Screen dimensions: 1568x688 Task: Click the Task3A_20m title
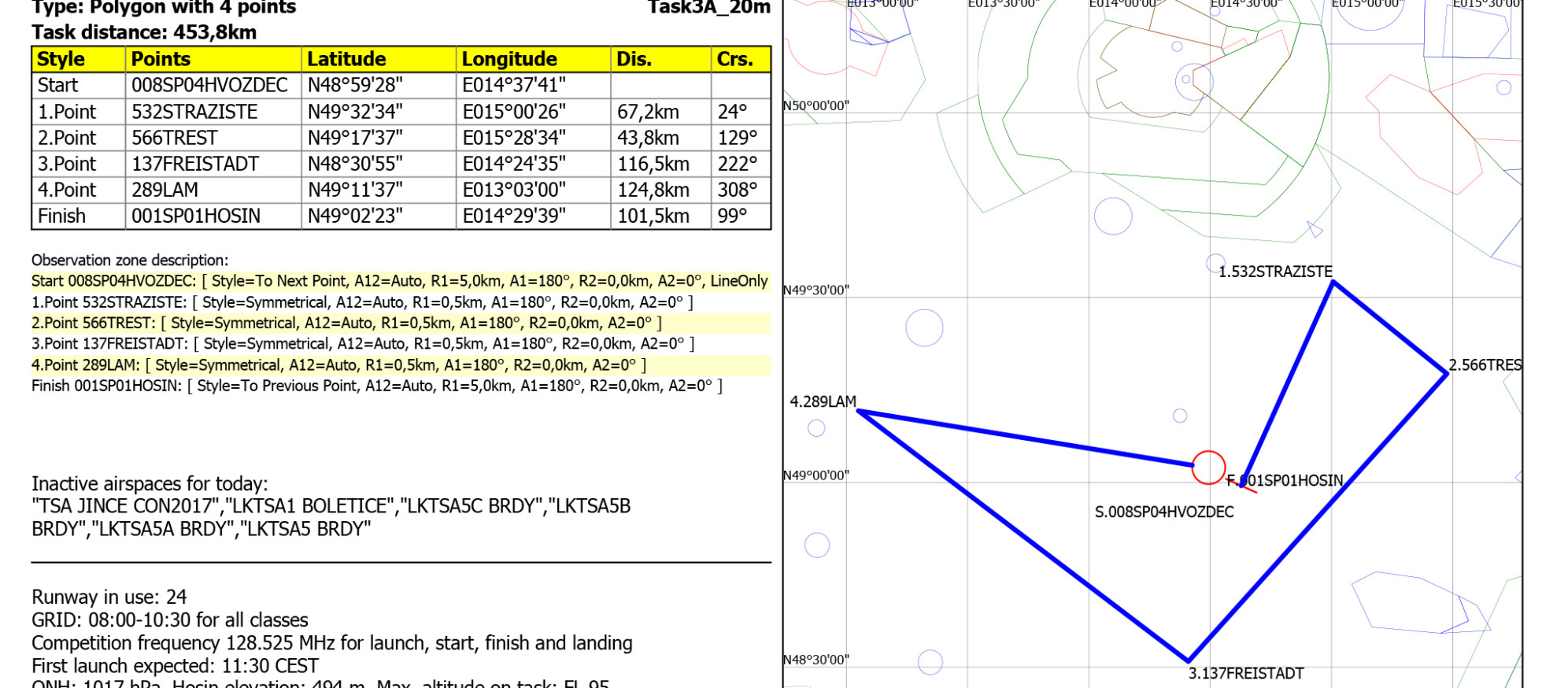[708, 8]
